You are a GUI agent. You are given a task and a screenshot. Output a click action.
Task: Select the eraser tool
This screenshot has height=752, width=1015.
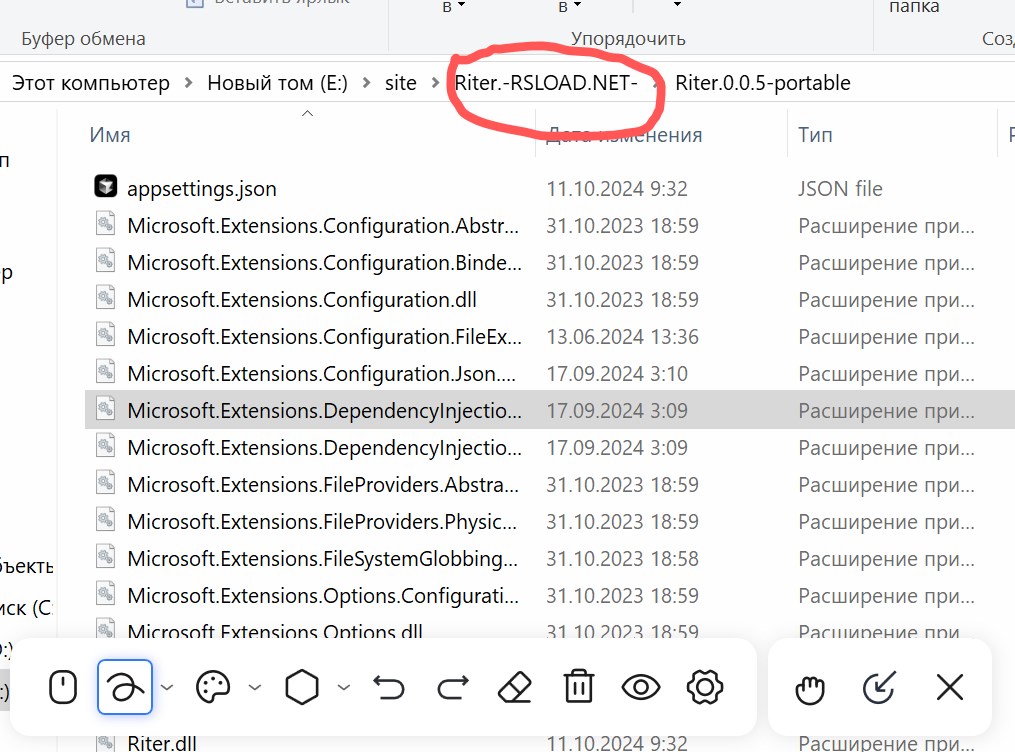point(514,687)
